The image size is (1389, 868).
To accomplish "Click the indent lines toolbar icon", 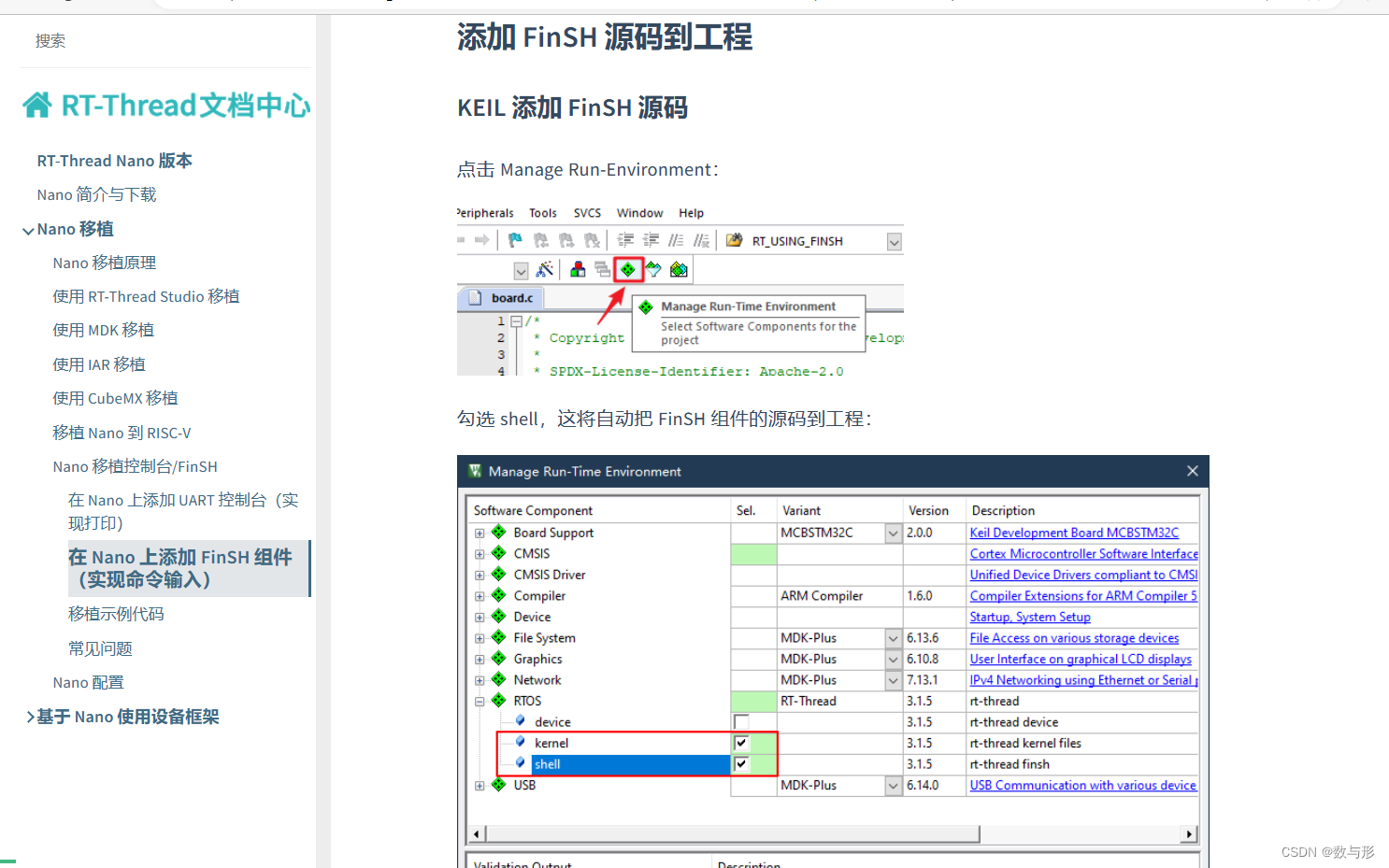I will click(x=625, y=240).
